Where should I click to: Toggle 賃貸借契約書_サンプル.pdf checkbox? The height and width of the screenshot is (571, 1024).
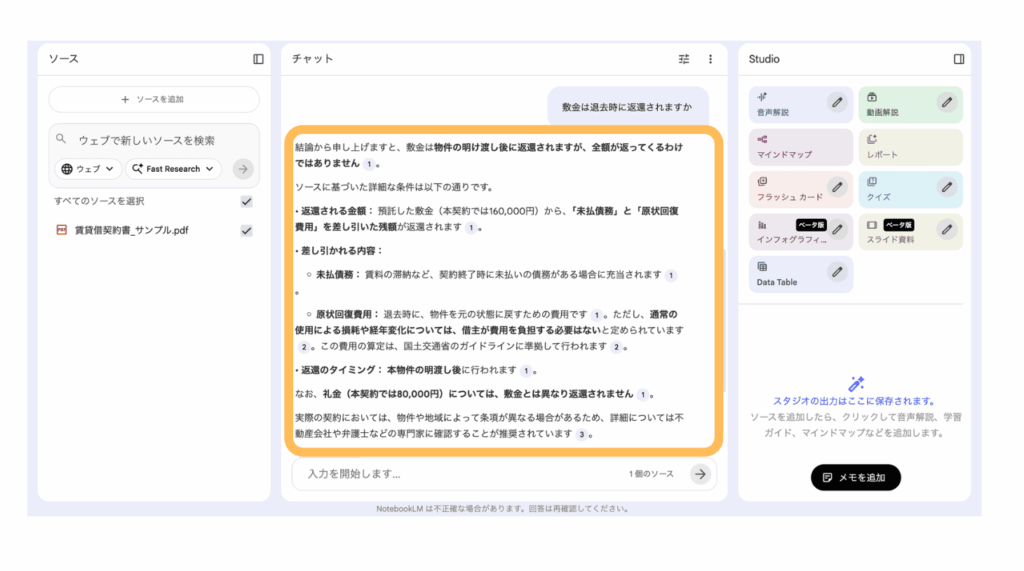[x=246, y=230]
